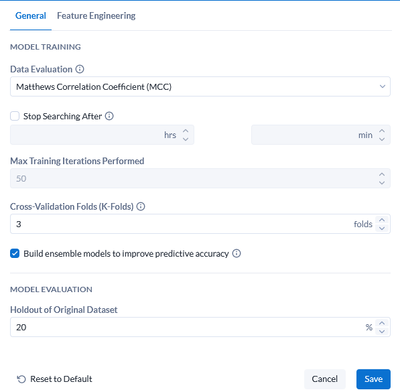Viewport: 400px width, 390px height.
Task: Uncheck Build ensemble models checkbox
Action: [15, 253]
